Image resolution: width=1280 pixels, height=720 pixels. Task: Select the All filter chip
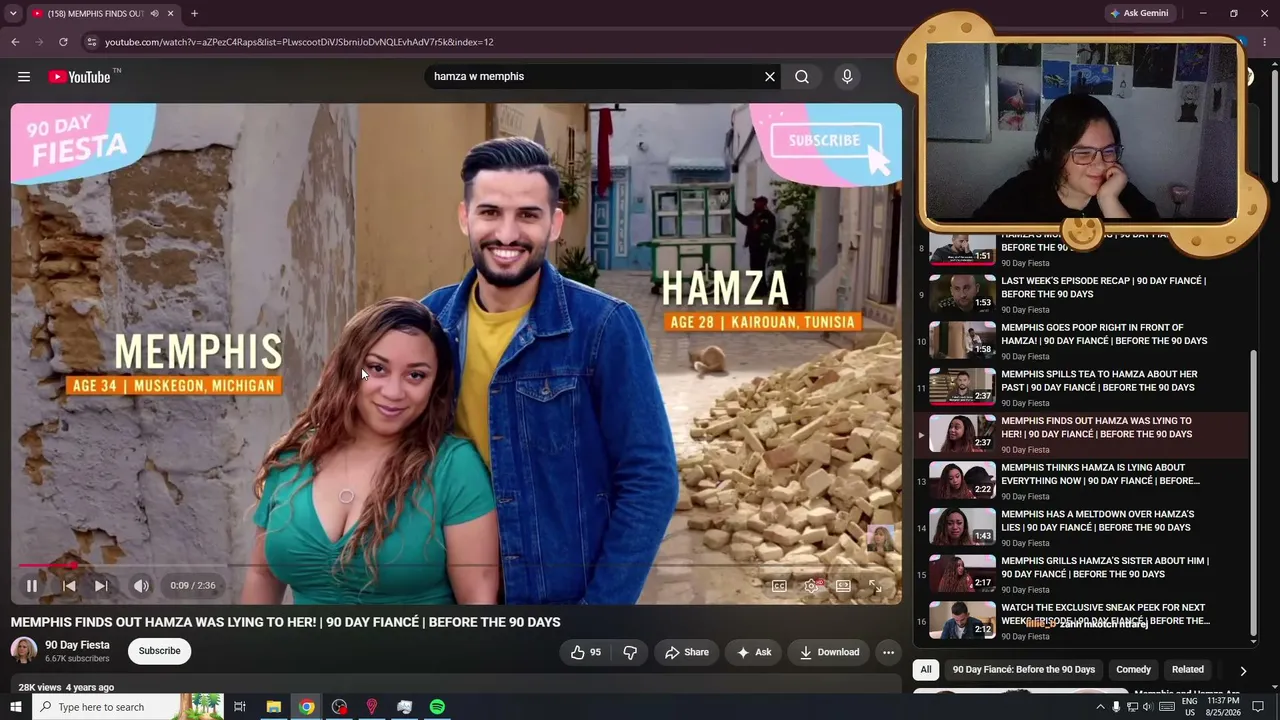(926, 670)
